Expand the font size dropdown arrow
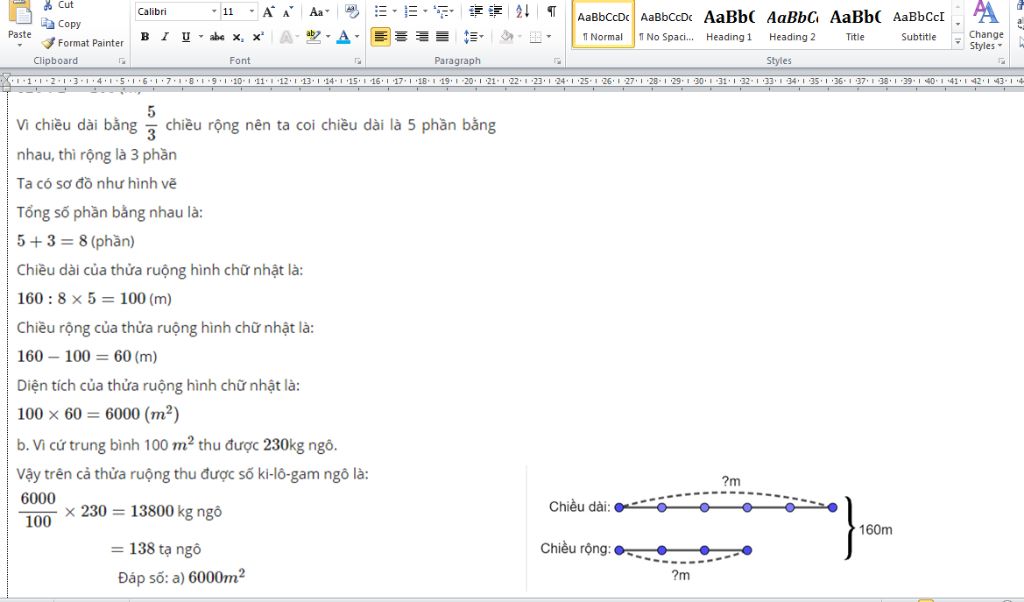 coord(252,12)
